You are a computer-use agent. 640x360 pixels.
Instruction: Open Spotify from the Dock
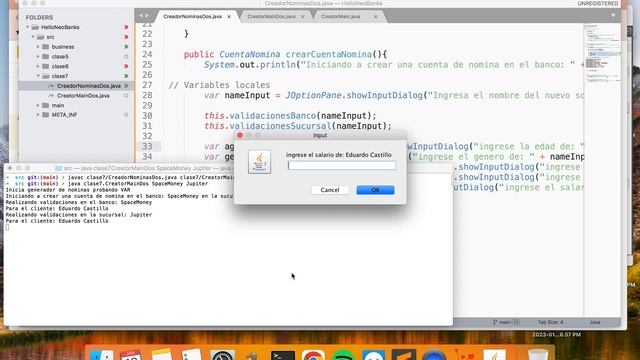click(x=343, y=355)
